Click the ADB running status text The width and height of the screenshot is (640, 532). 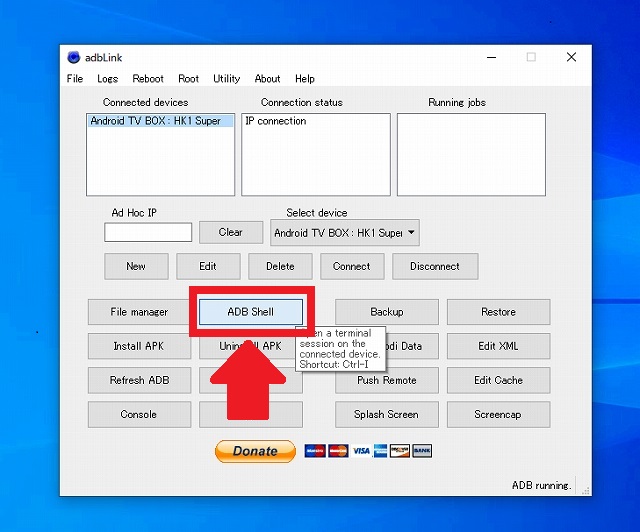[x=541, y=485]
